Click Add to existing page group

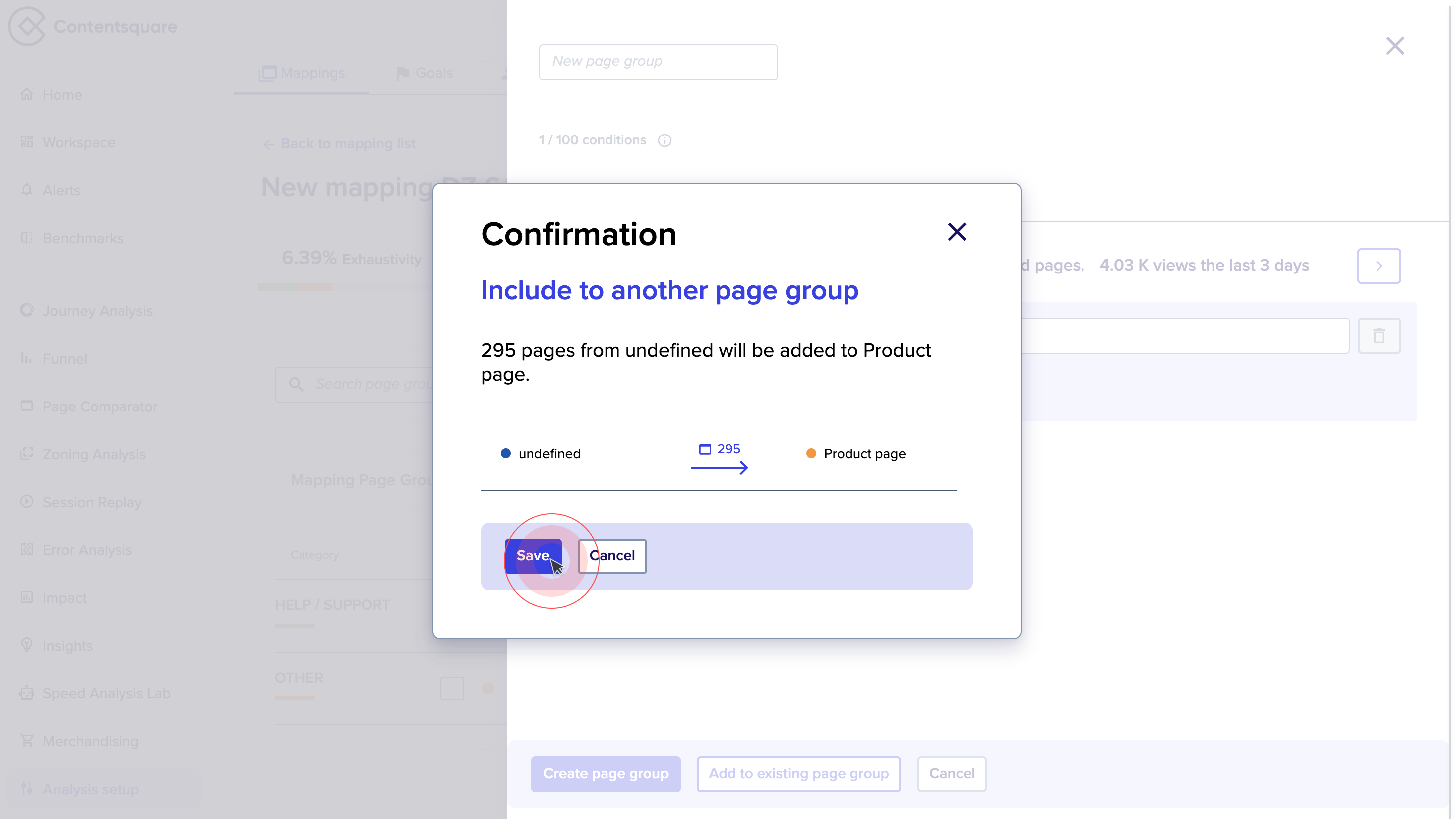click(x=798, y=774)
